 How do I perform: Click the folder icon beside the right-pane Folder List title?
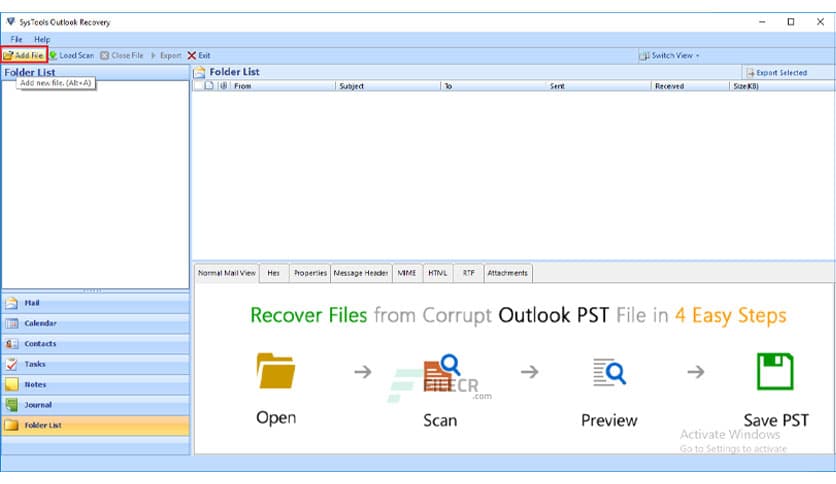coord(199,72)
